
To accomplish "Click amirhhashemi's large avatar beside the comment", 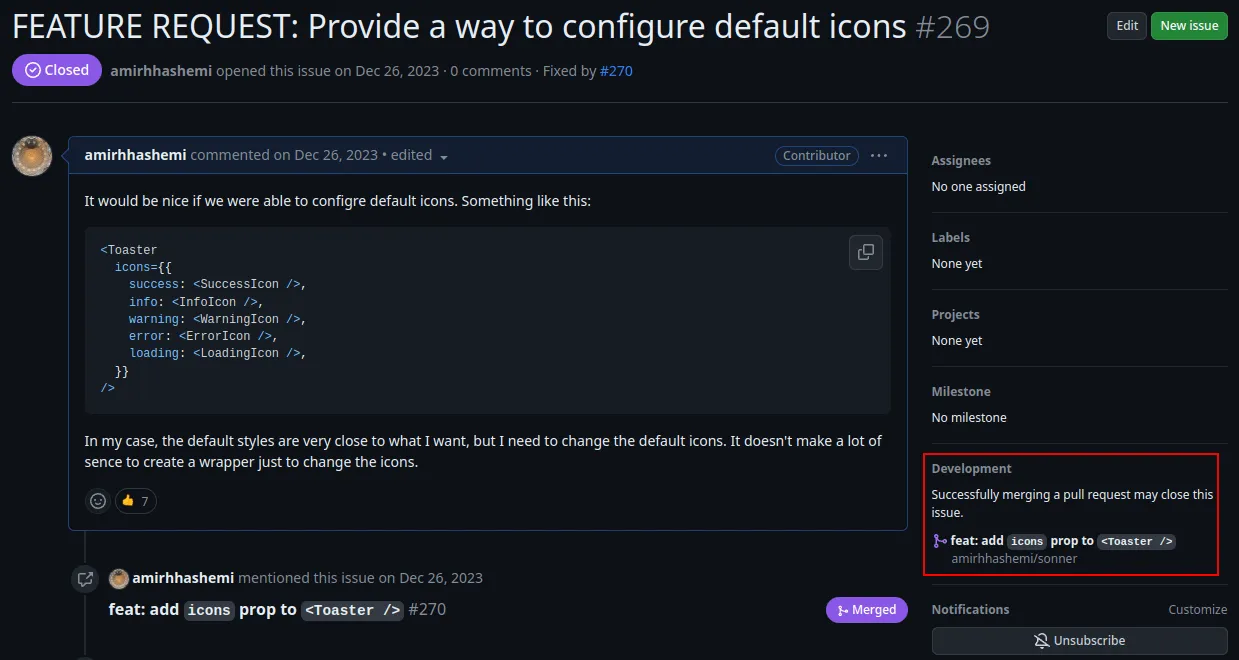I will pyautogui.click(x=32, y=156).
